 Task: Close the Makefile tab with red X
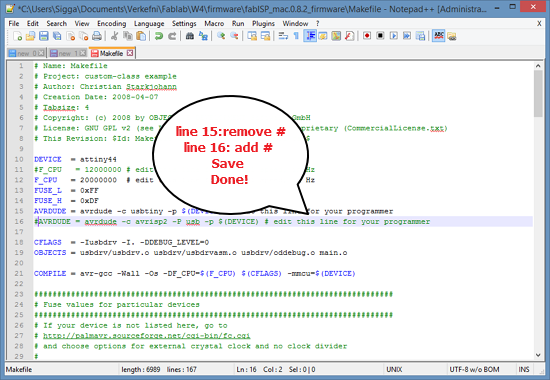coord(130,53)
